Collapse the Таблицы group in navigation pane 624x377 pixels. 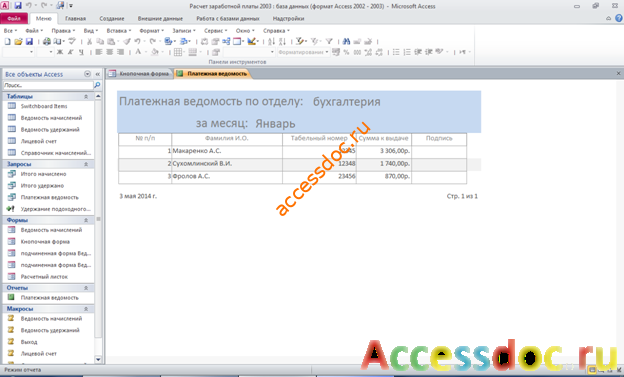point(86,97)
